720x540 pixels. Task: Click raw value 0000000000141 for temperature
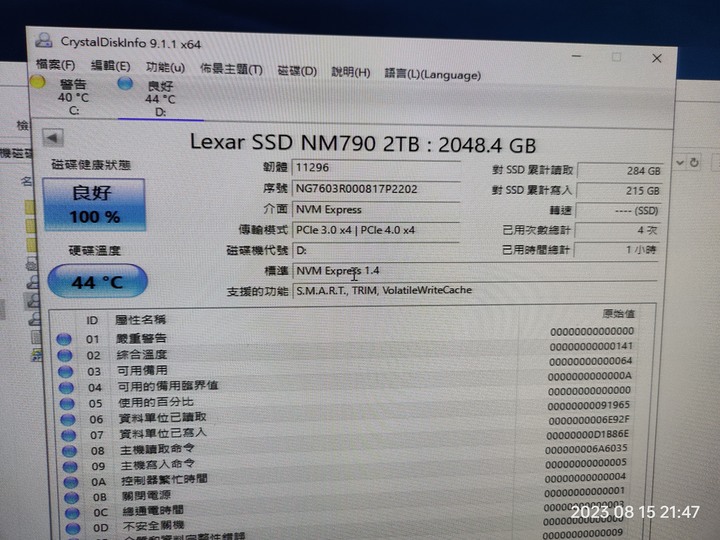pos(591,346)
